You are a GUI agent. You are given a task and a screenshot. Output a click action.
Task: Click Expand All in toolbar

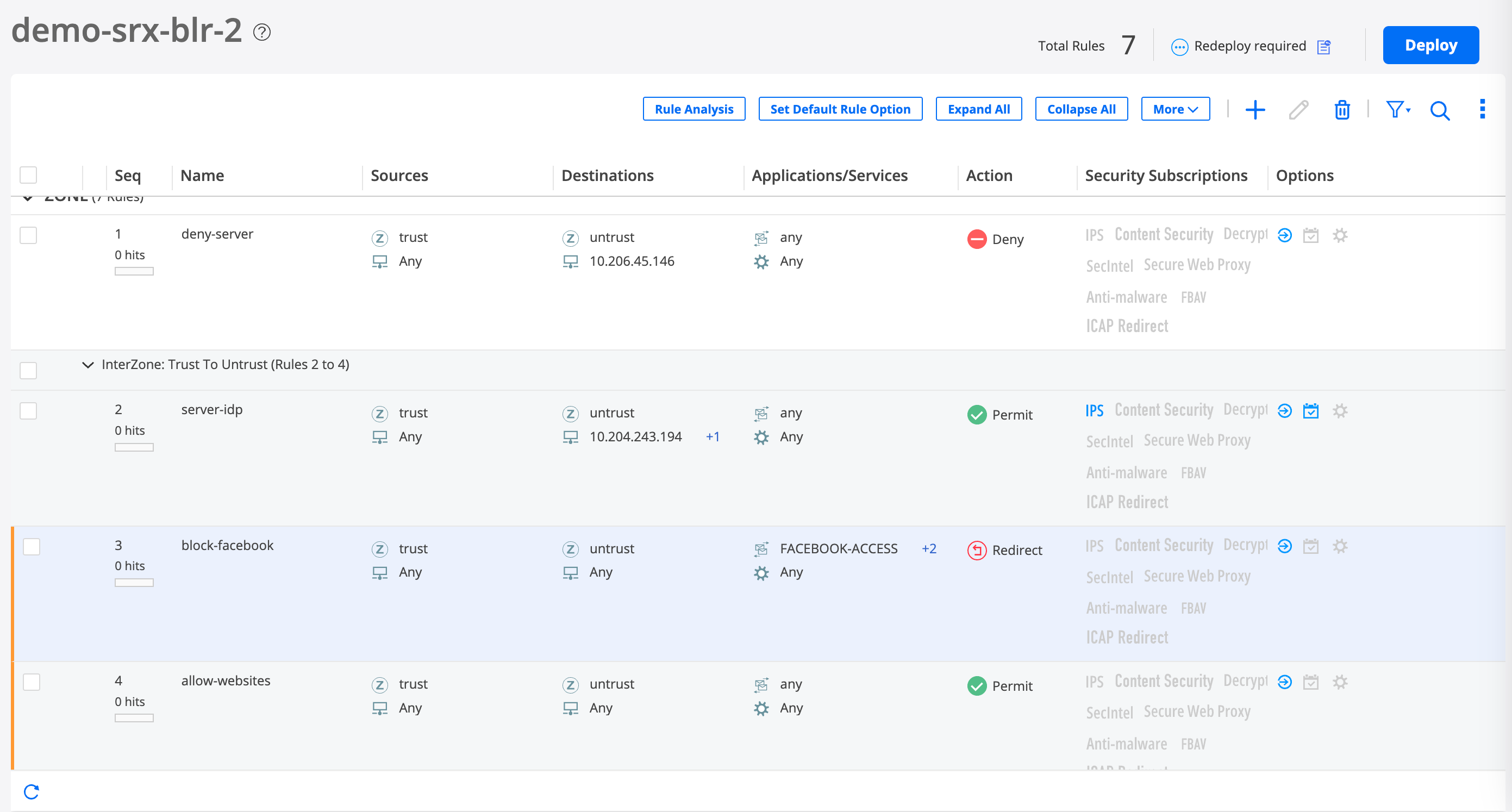pos(978,109)
